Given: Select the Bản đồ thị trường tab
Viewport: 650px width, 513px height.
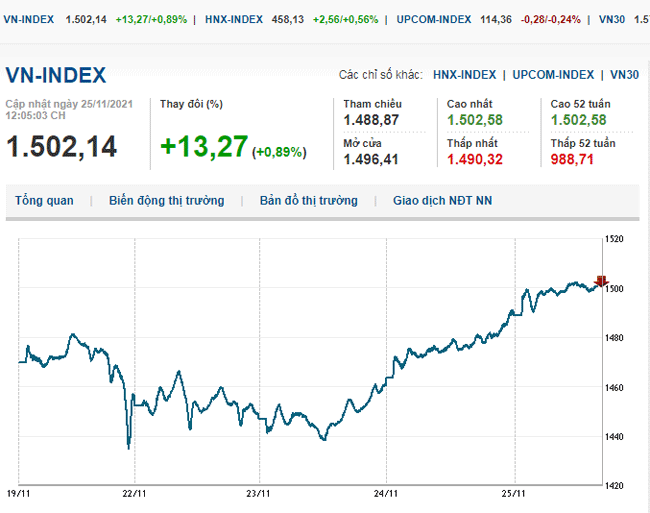Looking at the screenshot, I should pyautogui.click(x=308, y=201).
